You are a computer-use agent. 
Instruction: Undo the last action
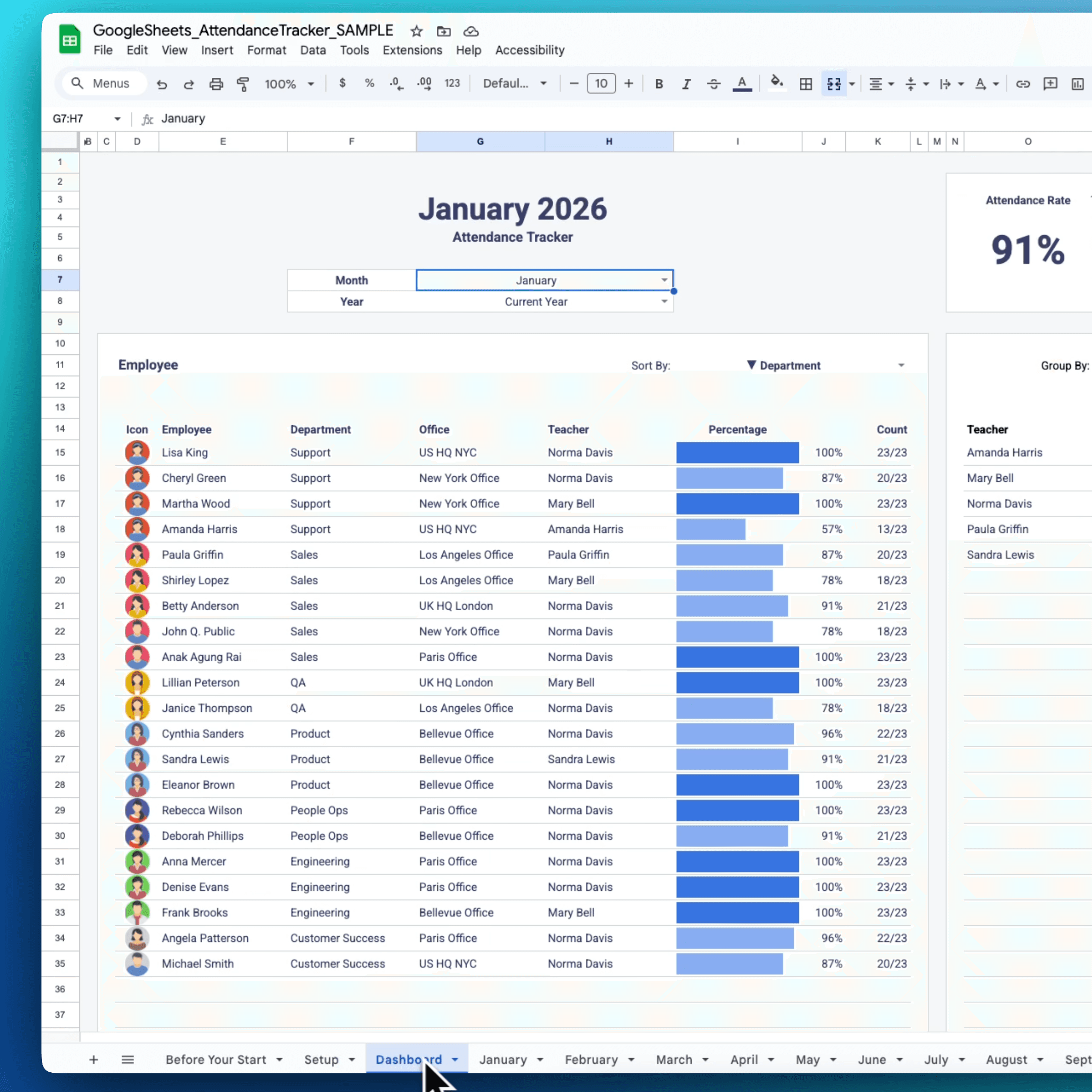pyautogui.click(x=162, y=83)
